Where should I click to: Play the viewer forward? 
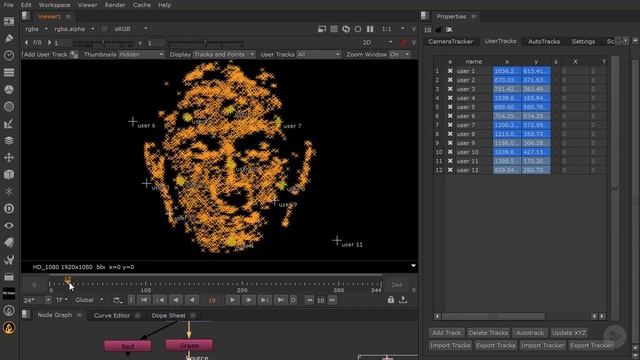(x=232, y=300)
